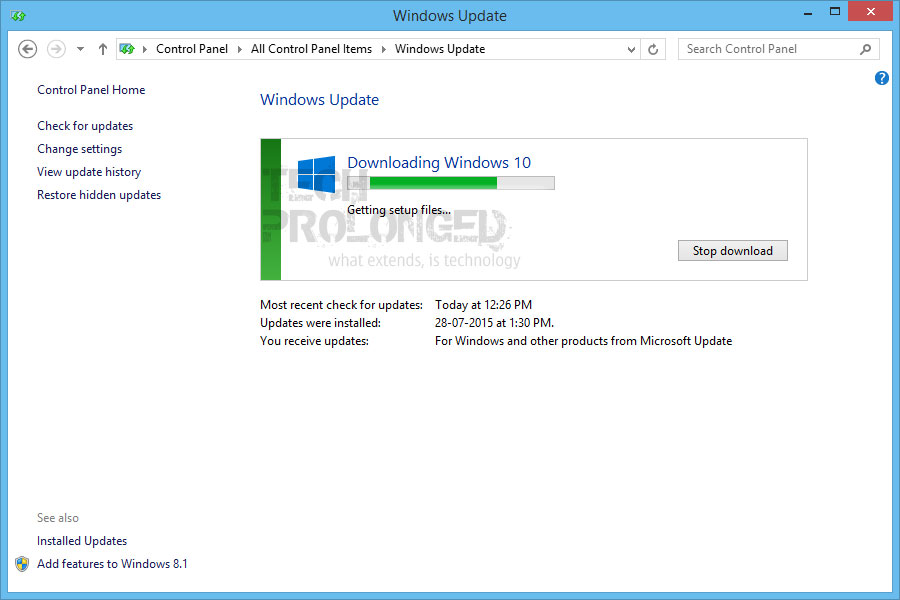900x600 pixels.
Task: Maximize the Windows Update window
Action: point(835,11)
